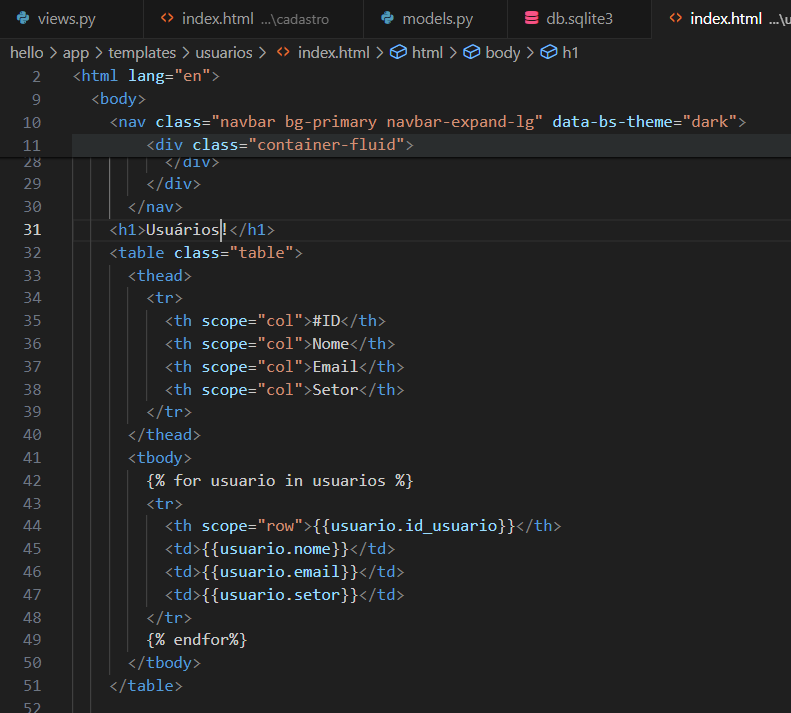This screenshot has width=791, height=713.
Task: Click the database icon on db.sqlite3 tab
Action: [x=531, y=18]
